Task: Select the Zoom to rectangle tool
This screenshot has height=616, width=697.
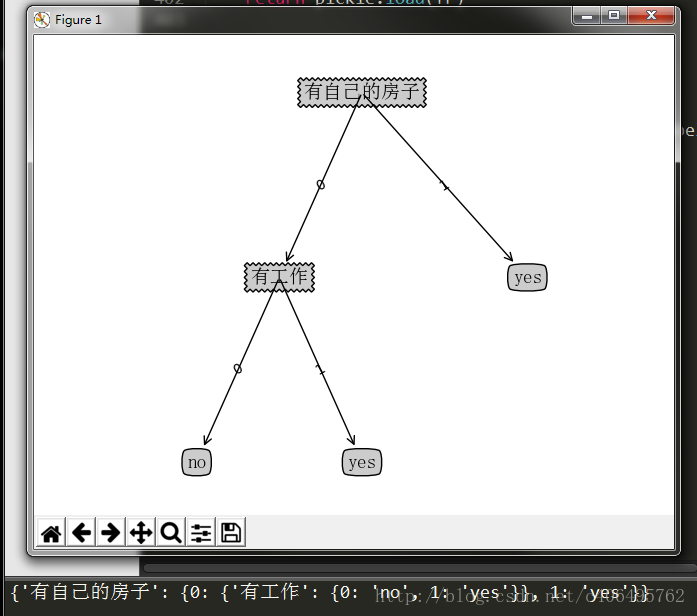Action: tap(171, 532)
